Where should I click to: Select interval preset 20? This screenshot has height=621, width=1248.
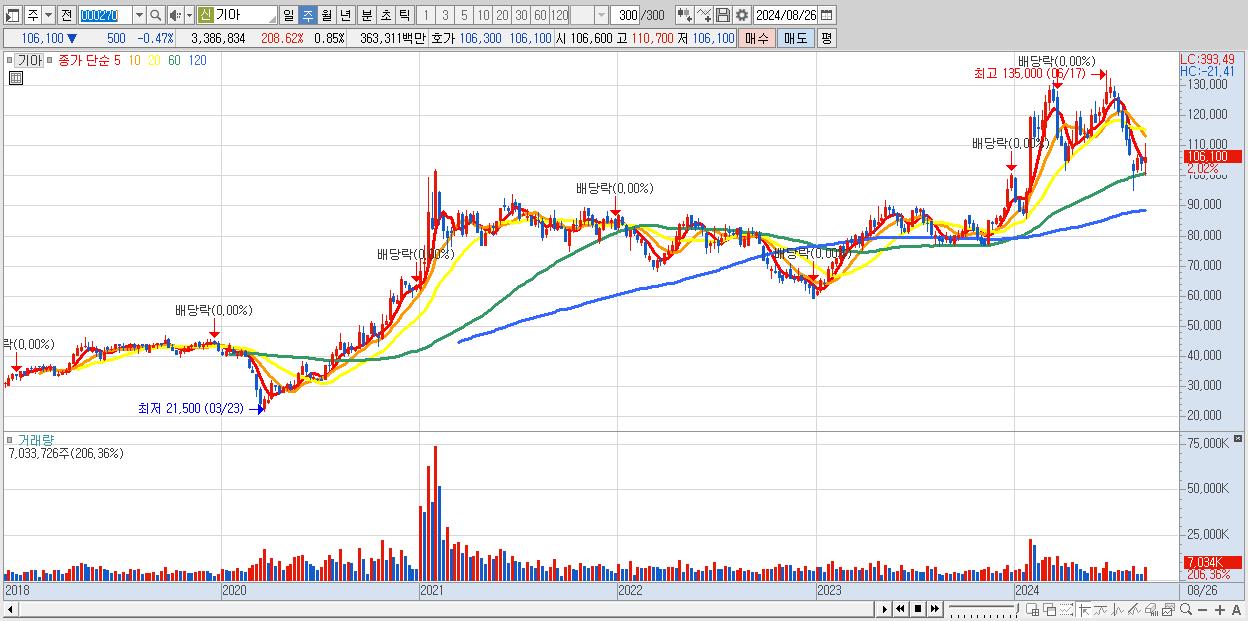[502, 15]
